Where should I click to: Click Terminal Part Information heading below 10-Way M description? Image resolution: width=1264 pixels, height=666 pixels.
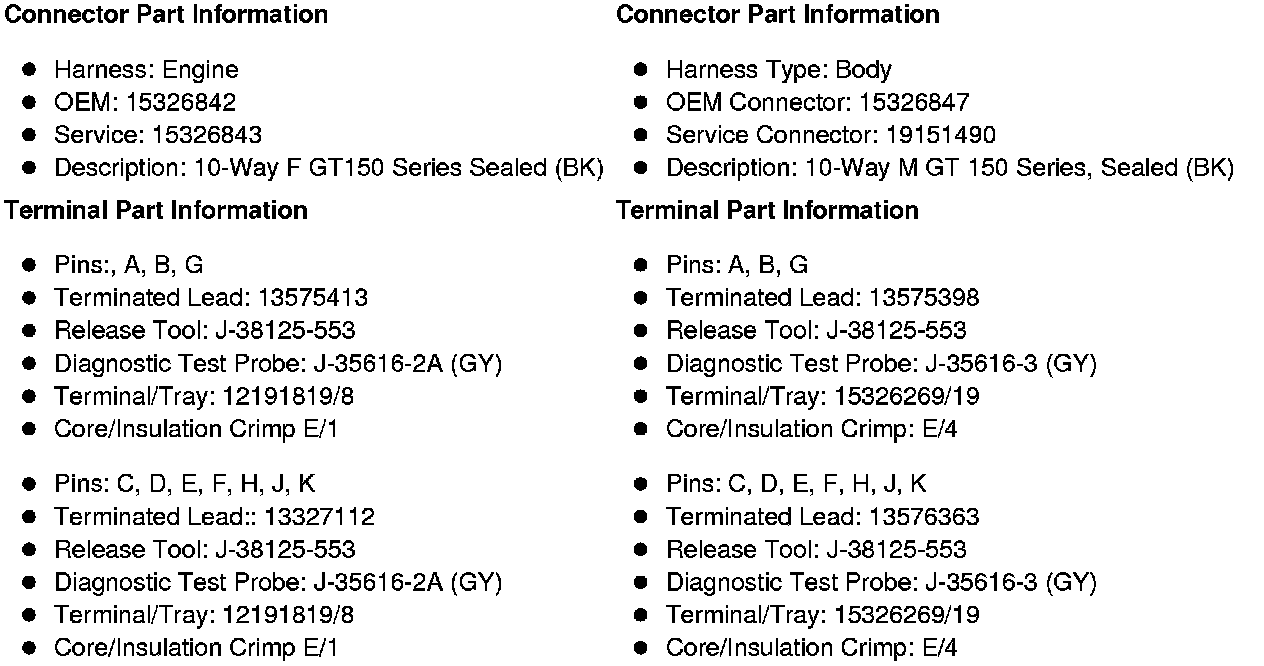coord(767,211)
